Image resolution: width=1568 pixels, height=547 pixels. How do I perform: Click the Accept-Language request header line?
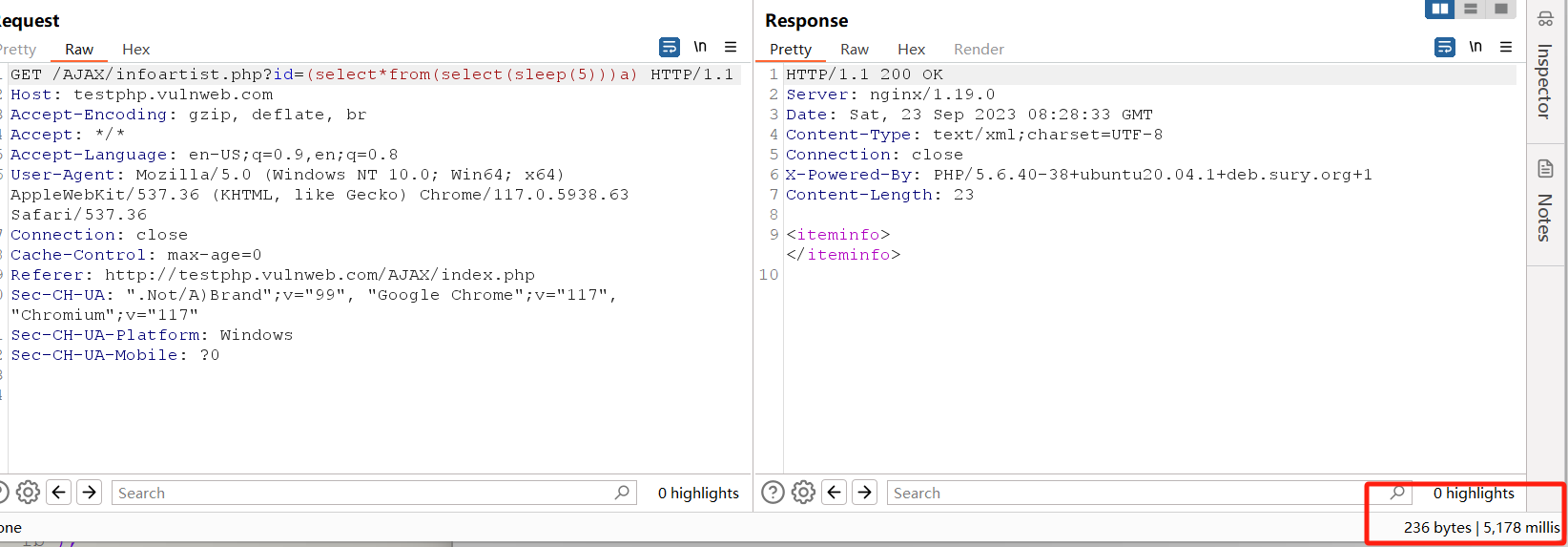tap(204, 155)
